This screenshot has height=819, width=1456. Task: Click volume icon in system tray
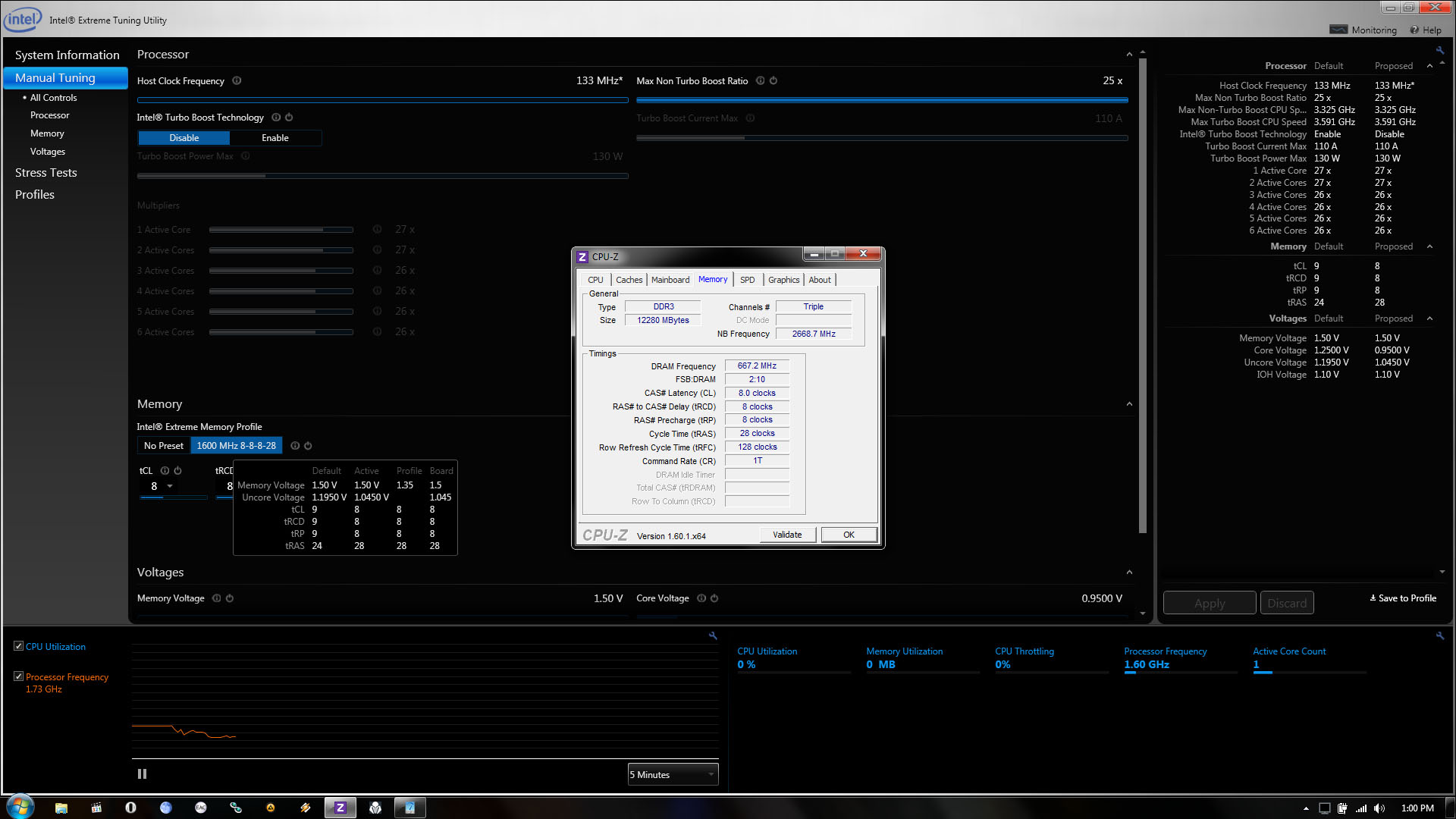[1379, 808]
